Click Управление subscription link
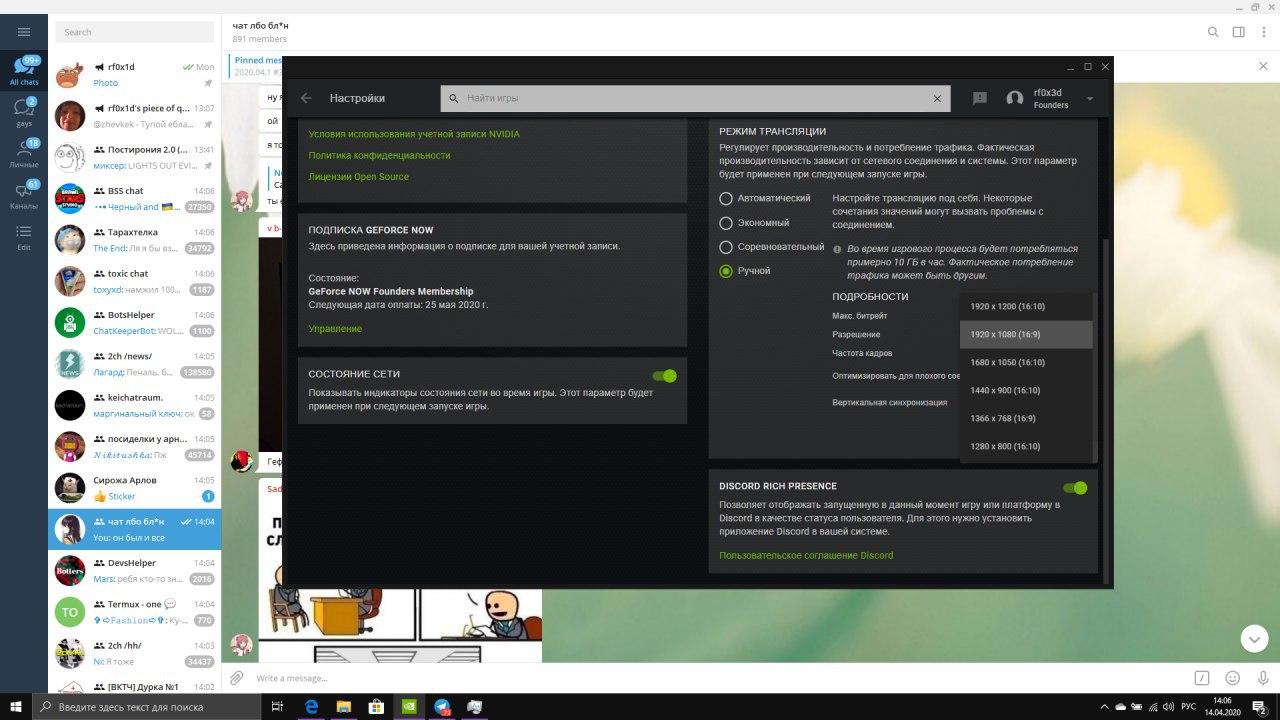 335,329
